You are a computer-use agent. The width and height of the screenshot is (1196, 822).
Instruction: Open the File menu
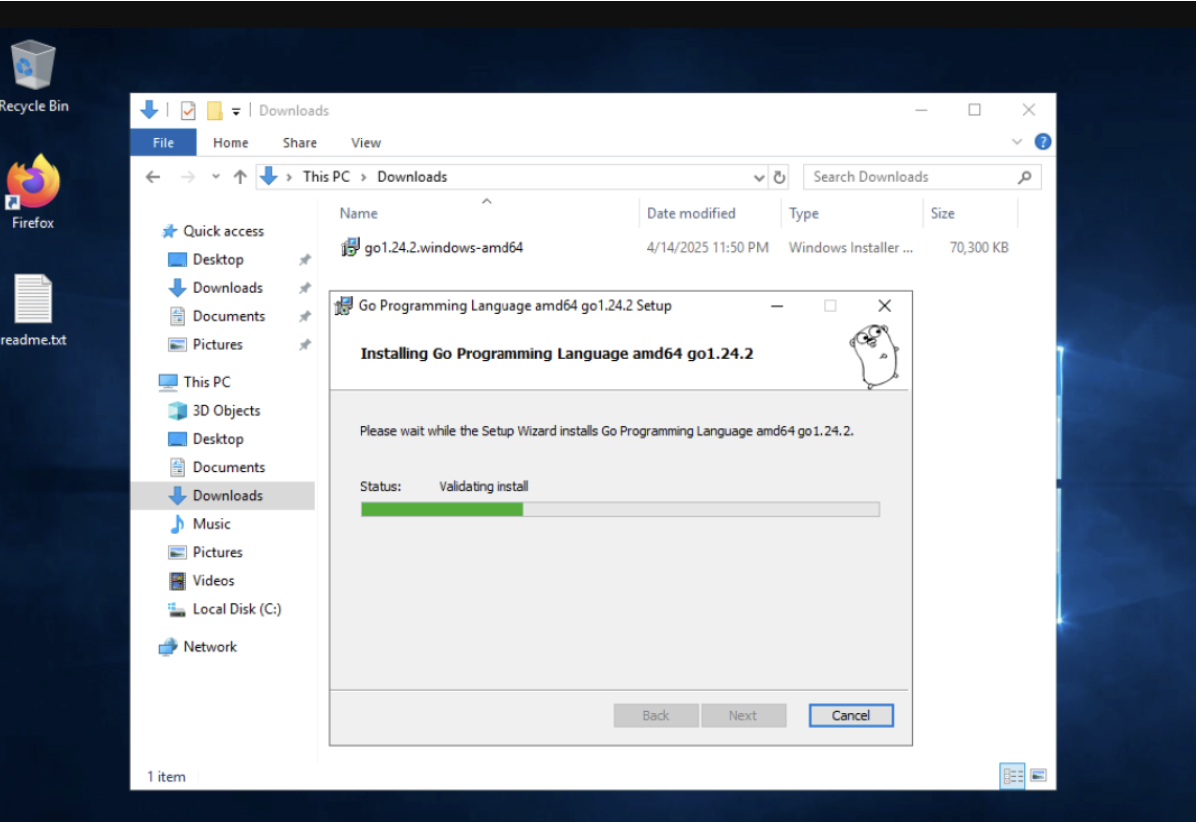tap(163, 143)
